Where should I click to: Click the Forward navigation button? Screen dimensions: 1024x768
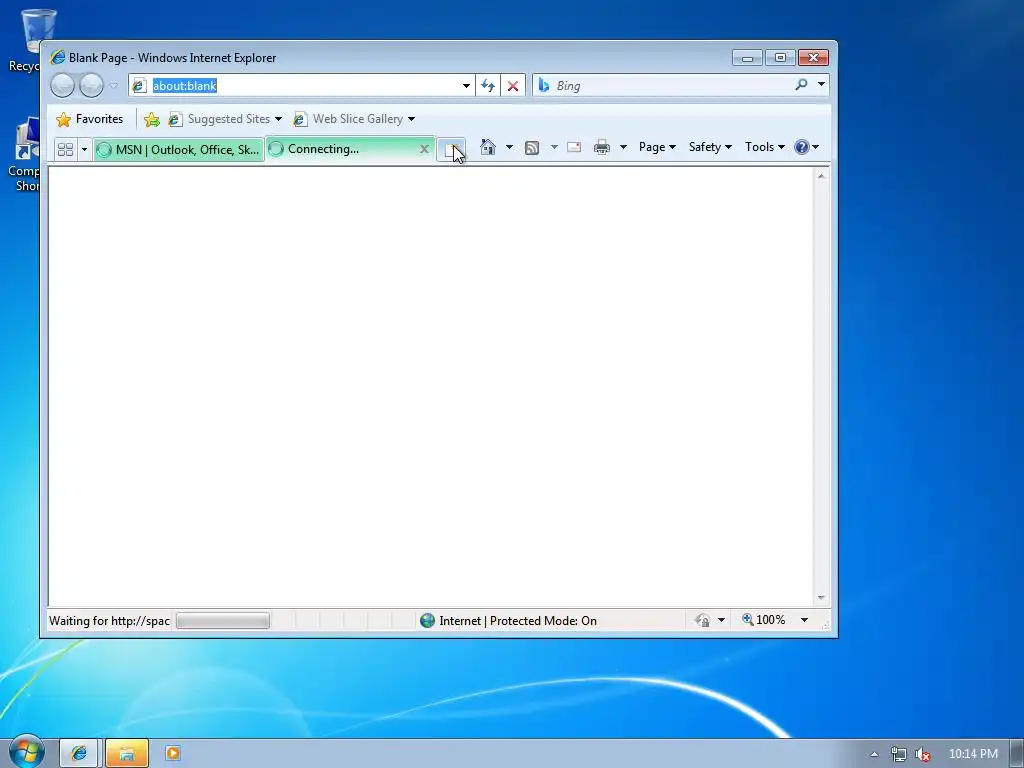91,86
